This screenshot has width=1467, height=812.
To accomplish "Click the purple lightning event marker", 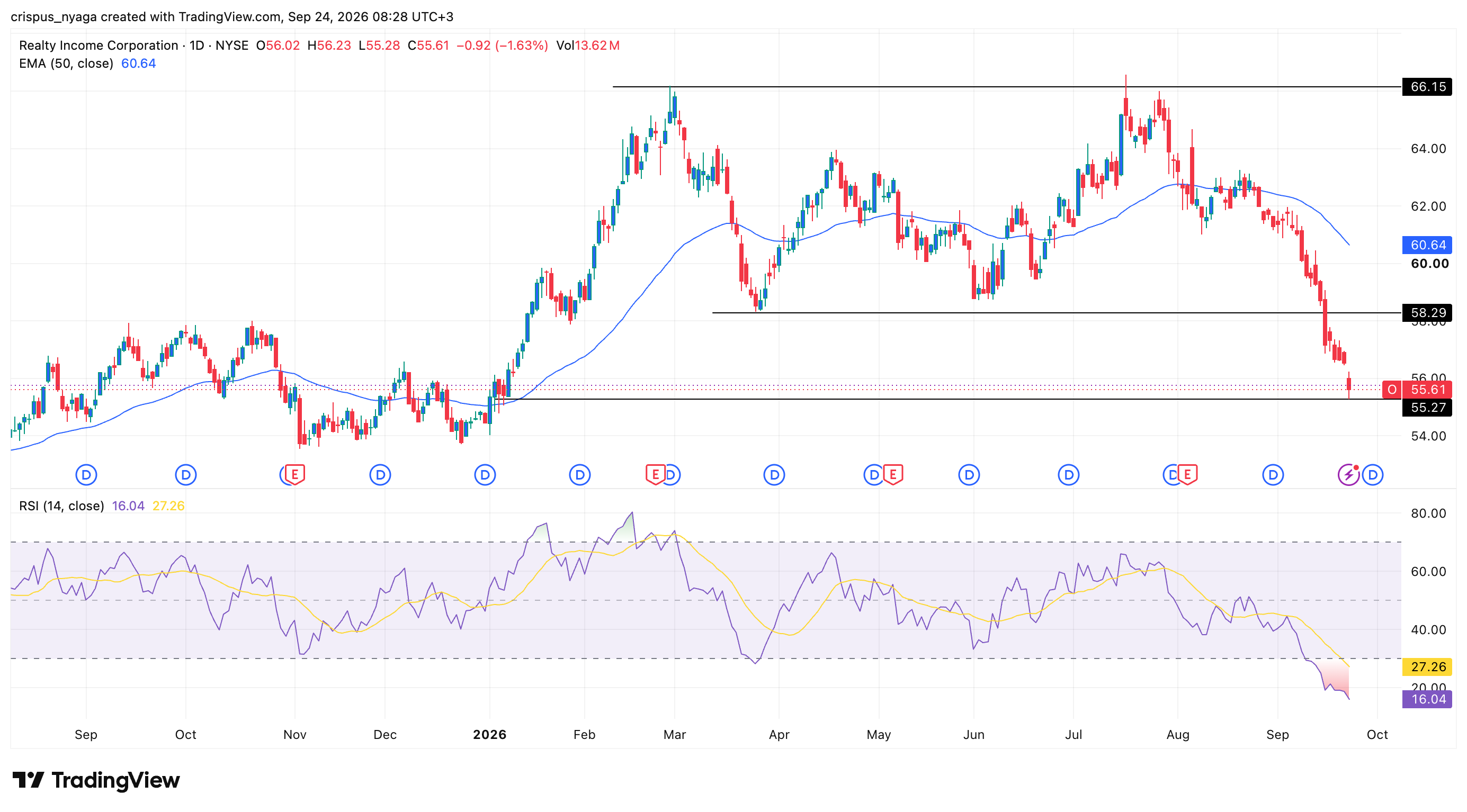I will 1348,475.
